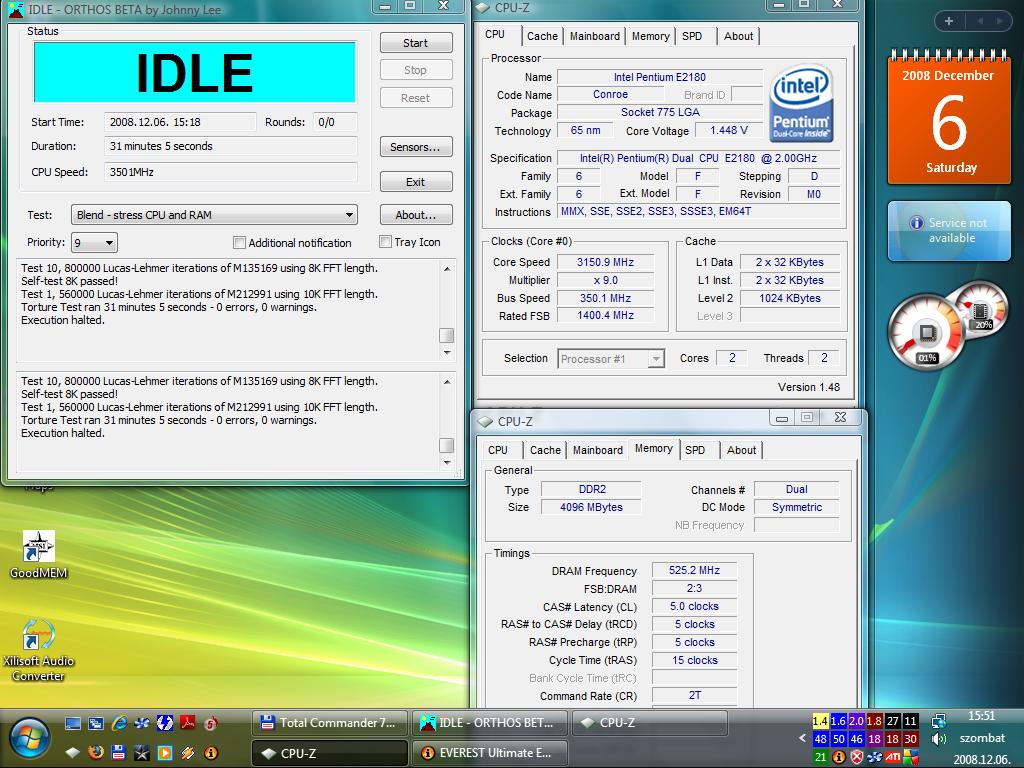Image resolution: width=1024 pixels, height=768 pixels.
Task: Open the Windows Start orb
Action: pos(29,739)
